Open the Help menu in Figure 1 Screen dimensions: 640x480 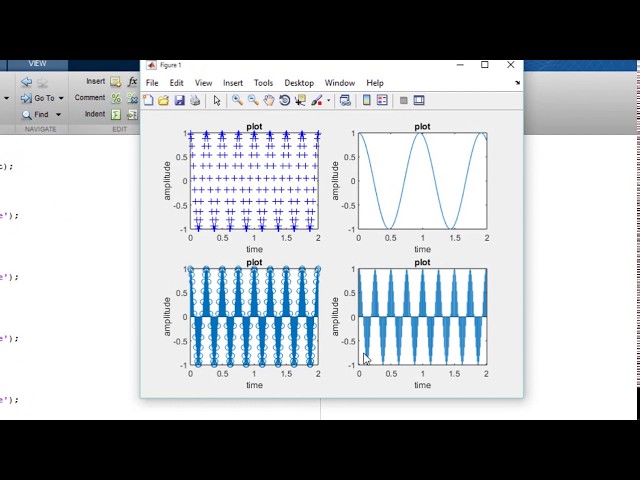click(x=375, y=83)
